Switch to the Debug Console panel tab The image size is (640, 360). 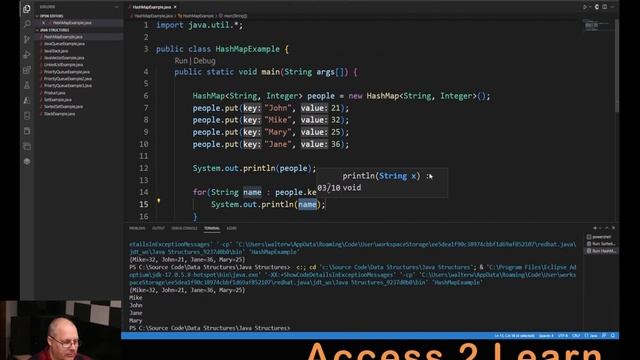pyautogui.click(x=184, y=228)
